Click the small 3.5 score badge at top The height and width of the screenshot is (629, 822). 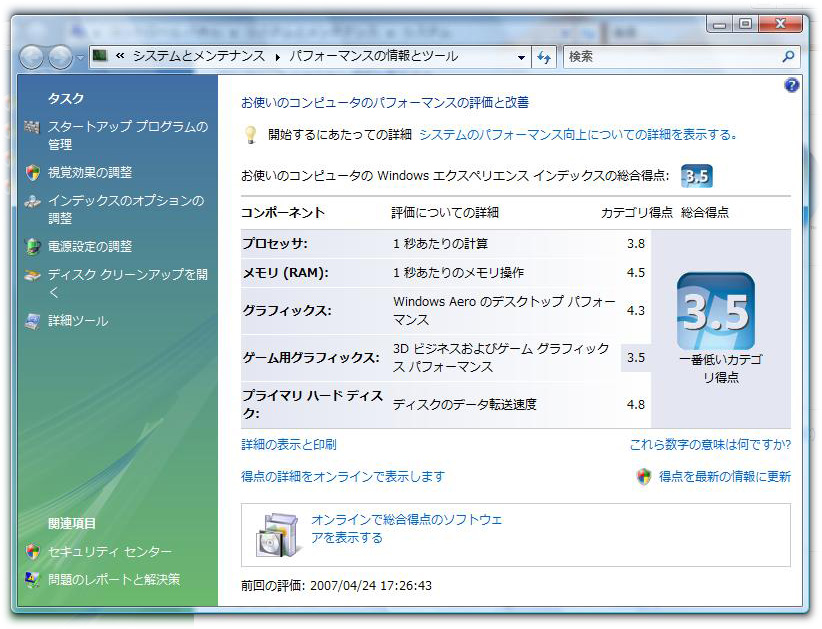(696, 176)
